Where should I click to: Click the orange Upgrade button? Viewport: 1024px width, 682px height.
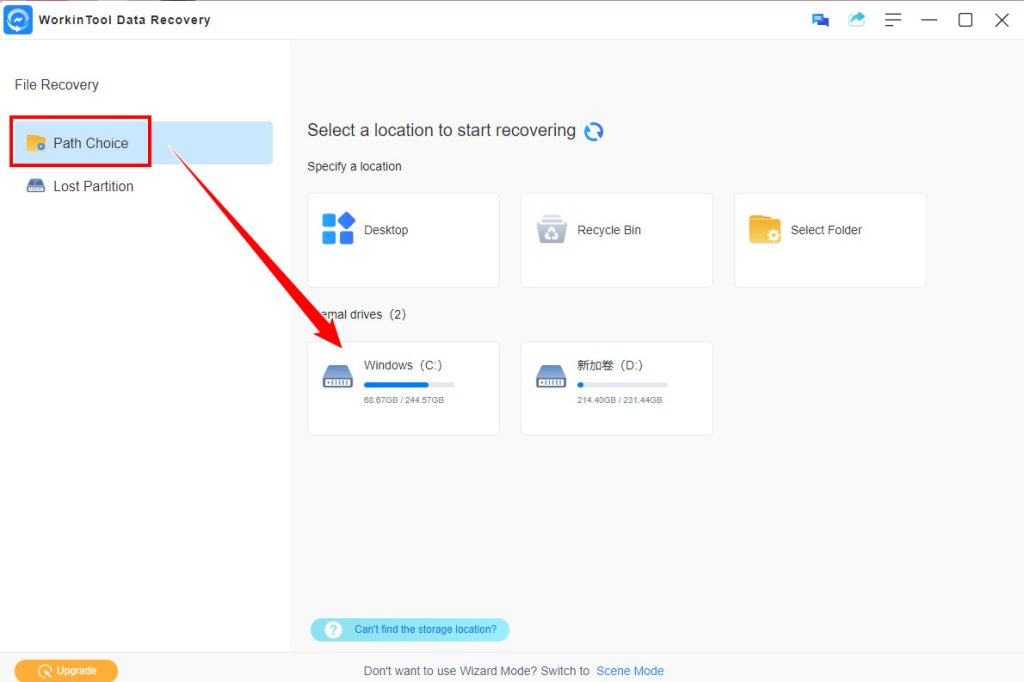click(65, 670)
